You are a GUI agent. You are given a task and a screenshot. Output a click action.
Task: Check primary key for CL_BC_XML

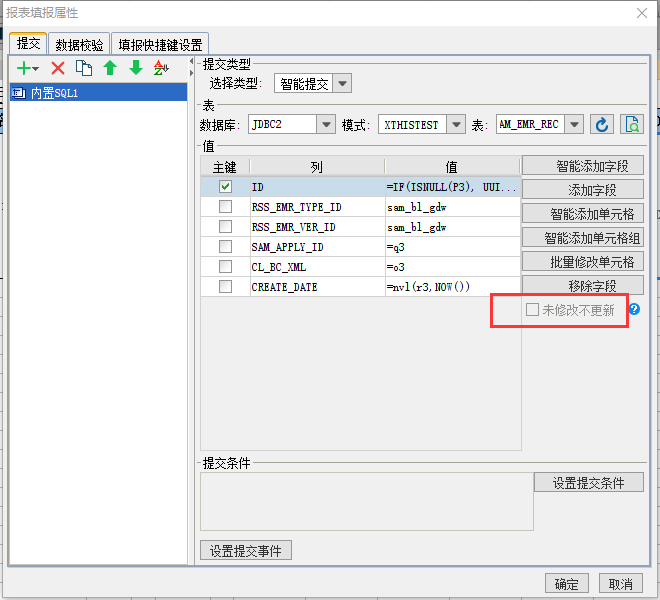tap(225, 267)
